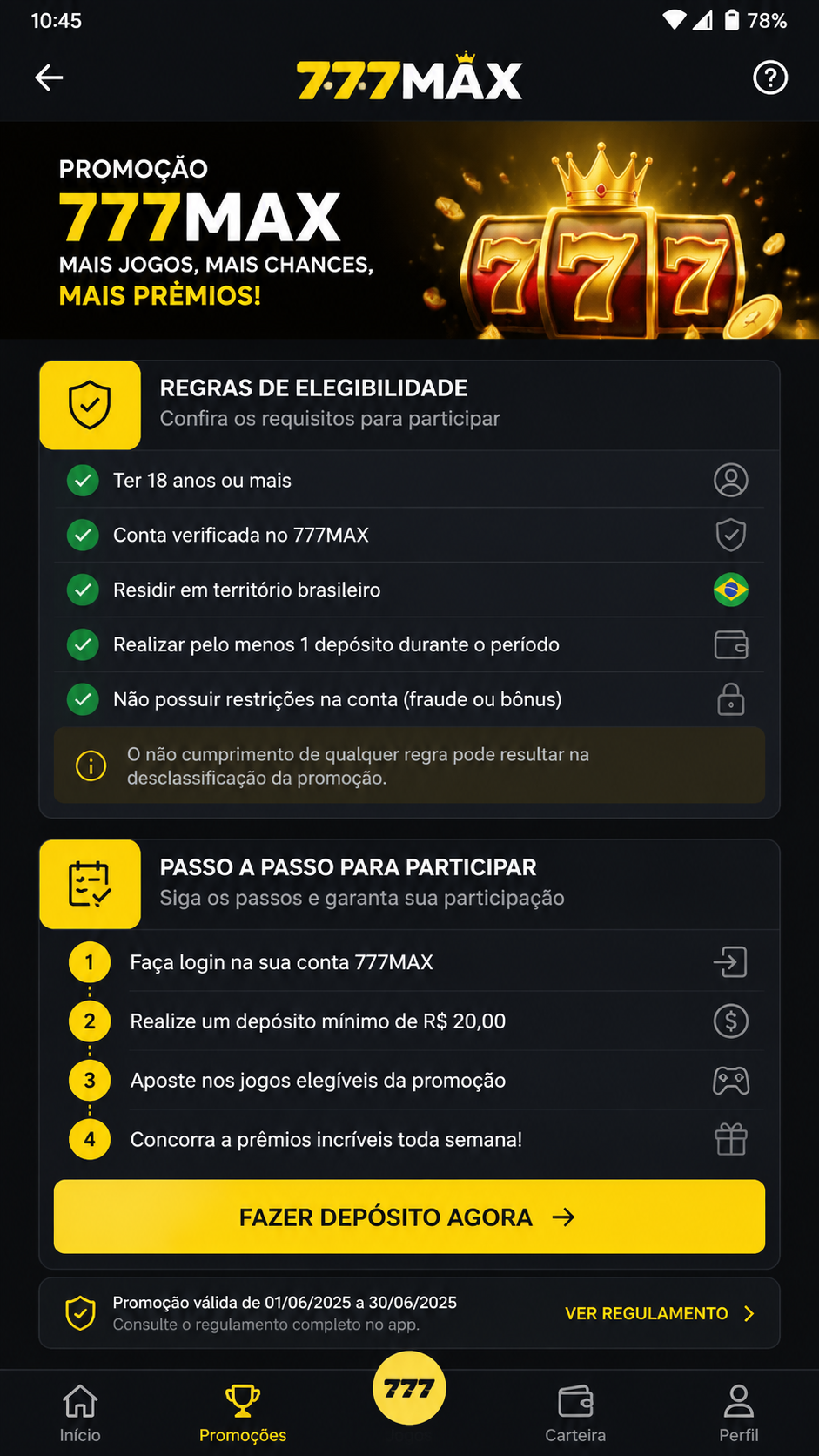
Task: Tap the gift box icon beside step 4
Action: pyautogui.click(x=731, y=1139)
